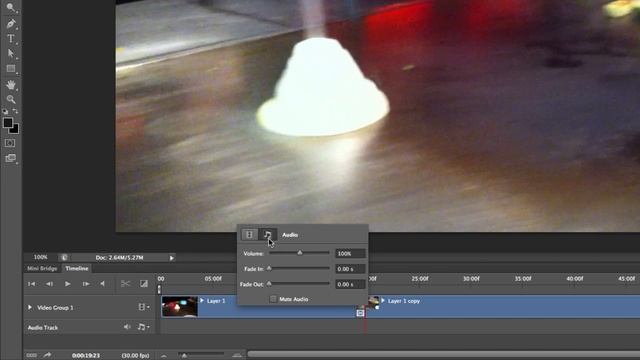640x360 pixels.
Task: Play the timeline video
Action: [68, 284]
